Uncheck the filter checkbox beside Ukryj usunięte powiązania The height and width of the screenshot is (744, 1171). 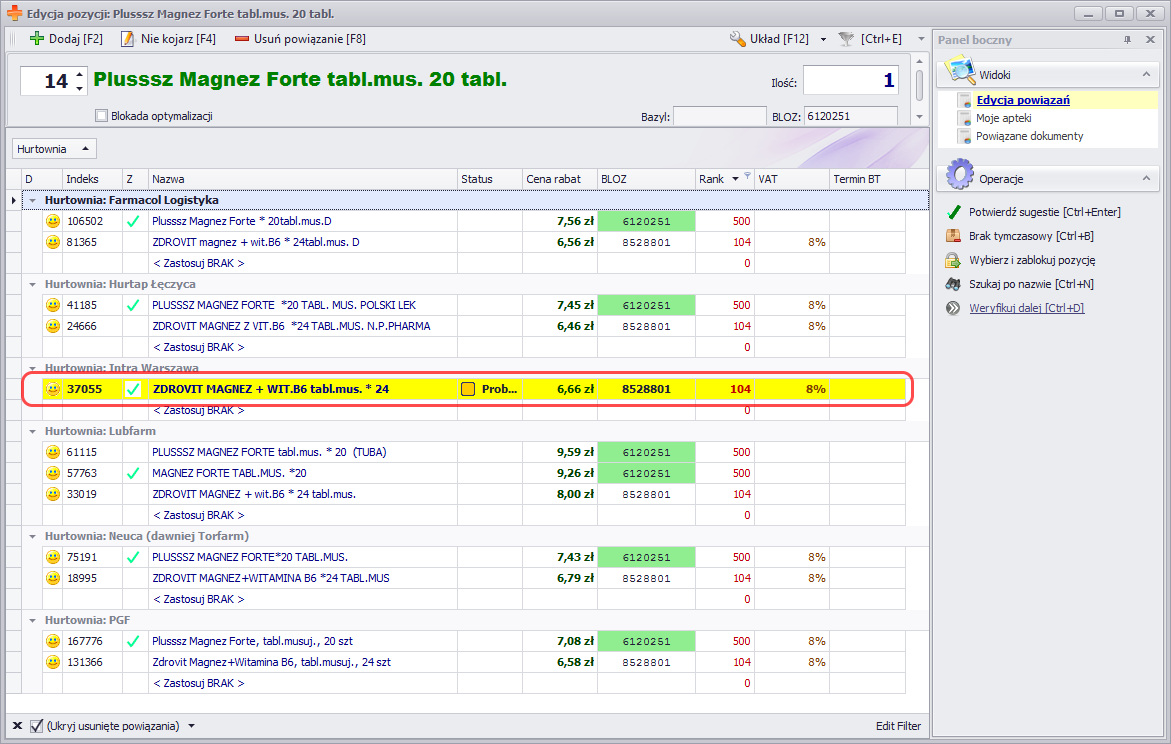[37, 726]
